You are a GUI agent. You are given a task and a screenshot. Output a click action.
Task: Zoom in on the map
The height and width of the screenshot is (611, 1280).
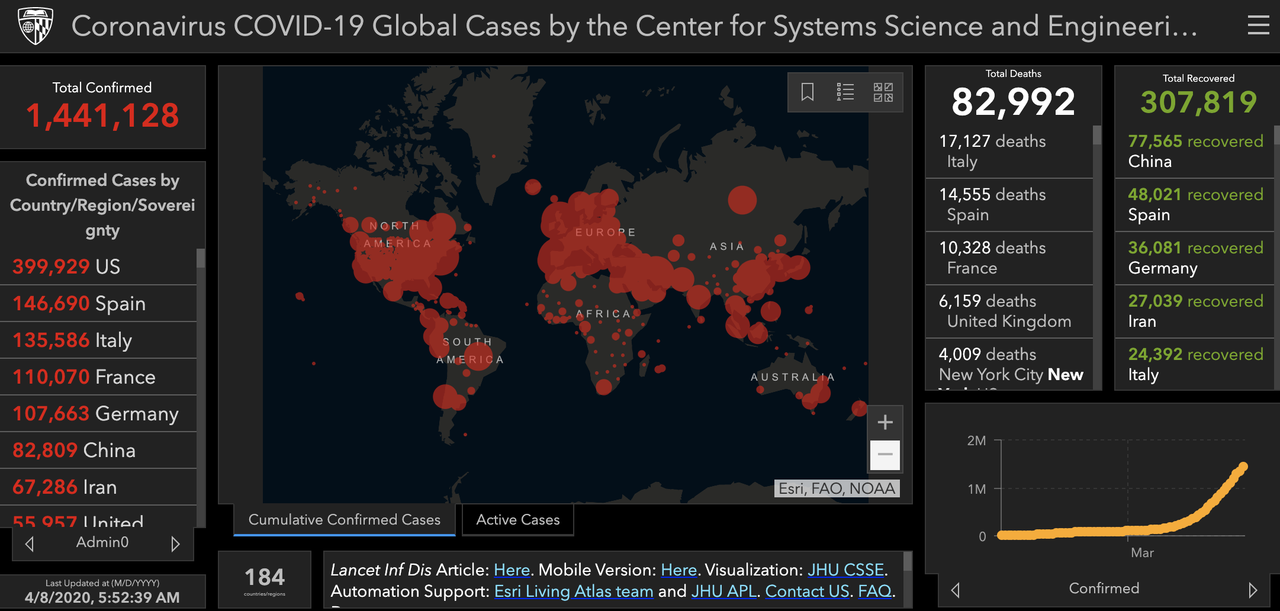click(x=884, y=422)
